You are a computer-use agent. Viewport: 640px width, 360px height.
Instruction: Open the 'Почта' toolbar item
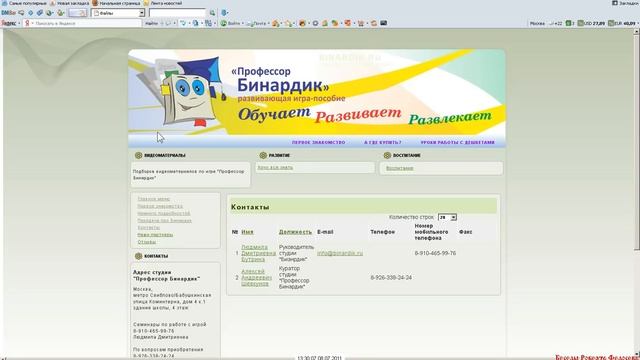(x=256, y=23)
